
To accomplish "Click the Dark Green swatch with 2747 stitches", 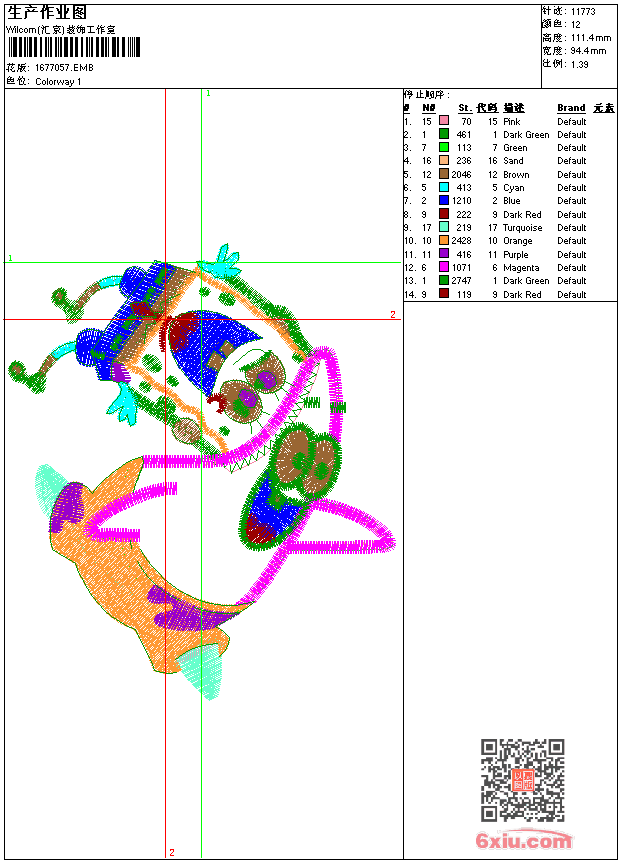I will [444, 280].
